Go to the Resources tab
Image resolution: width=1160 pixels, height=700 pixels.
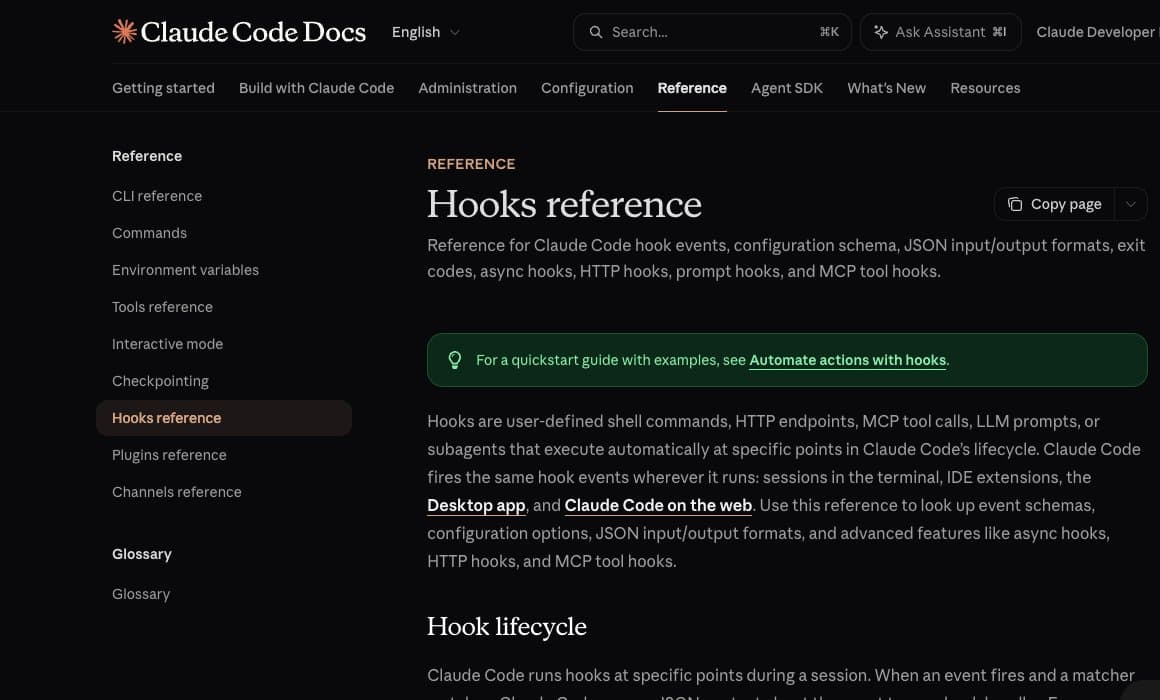985,88
